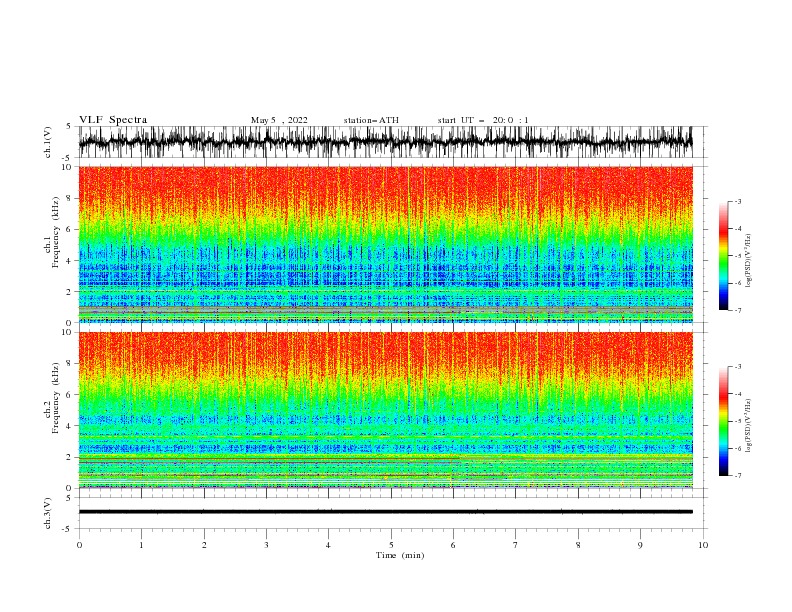Viewport: 792px width, 612px height.
Task: Click time axis tick label "6"
Action: [x=453, y=545]
